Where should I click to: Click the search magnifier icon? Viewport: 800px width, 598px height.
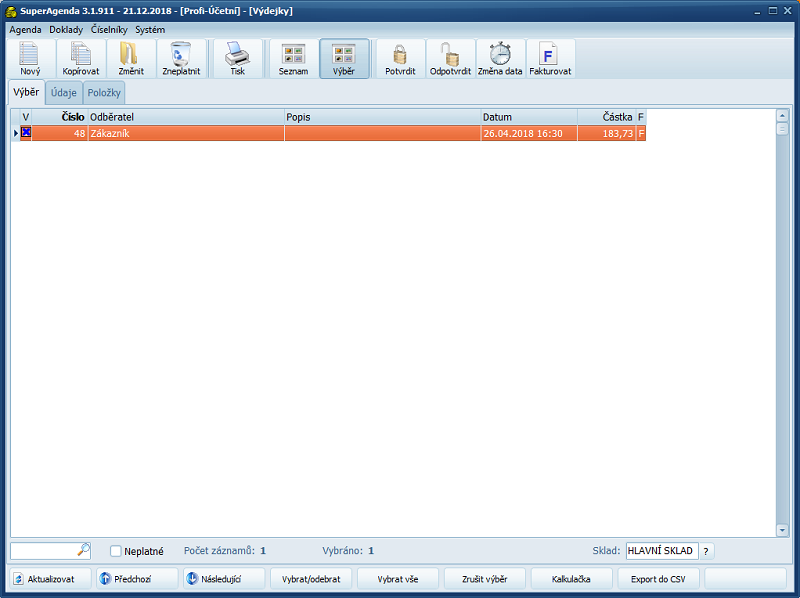84,550
